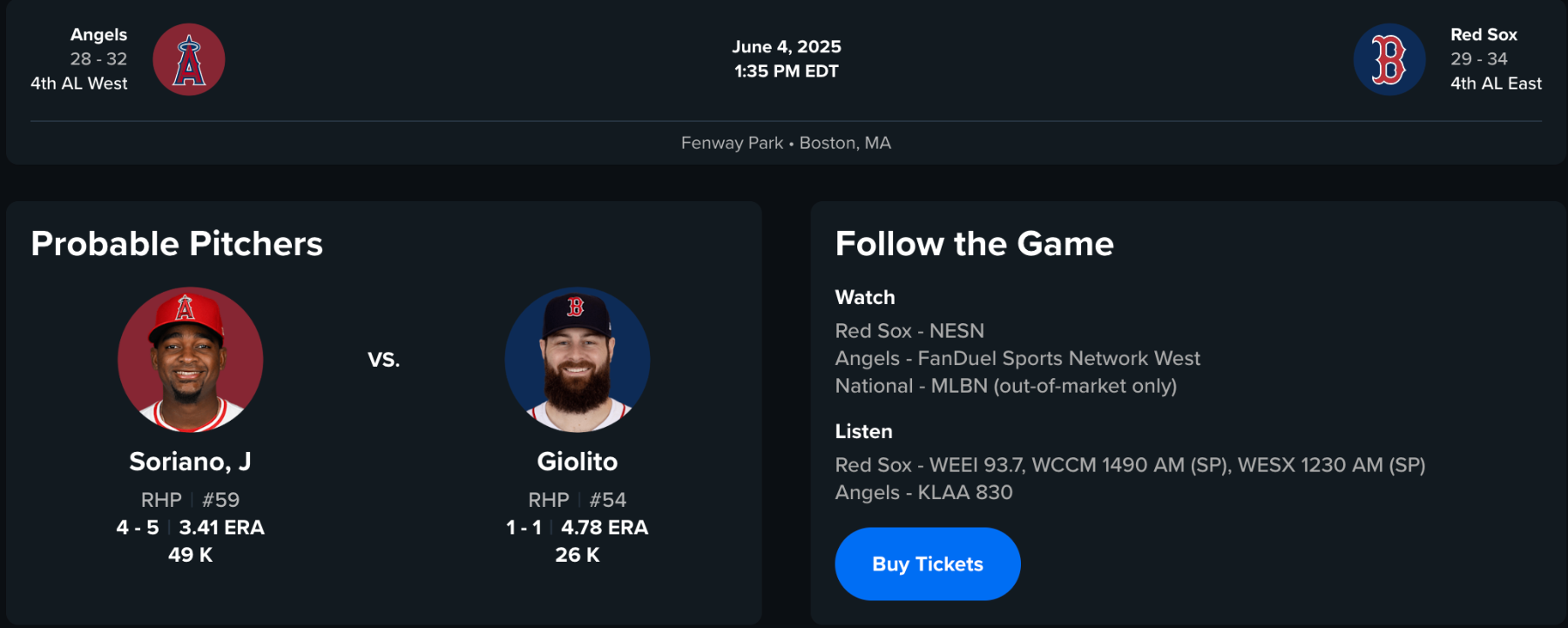Click Giolito's 4.78 ERA stat
Viewport: 1568px width, 628px height.
604,528
